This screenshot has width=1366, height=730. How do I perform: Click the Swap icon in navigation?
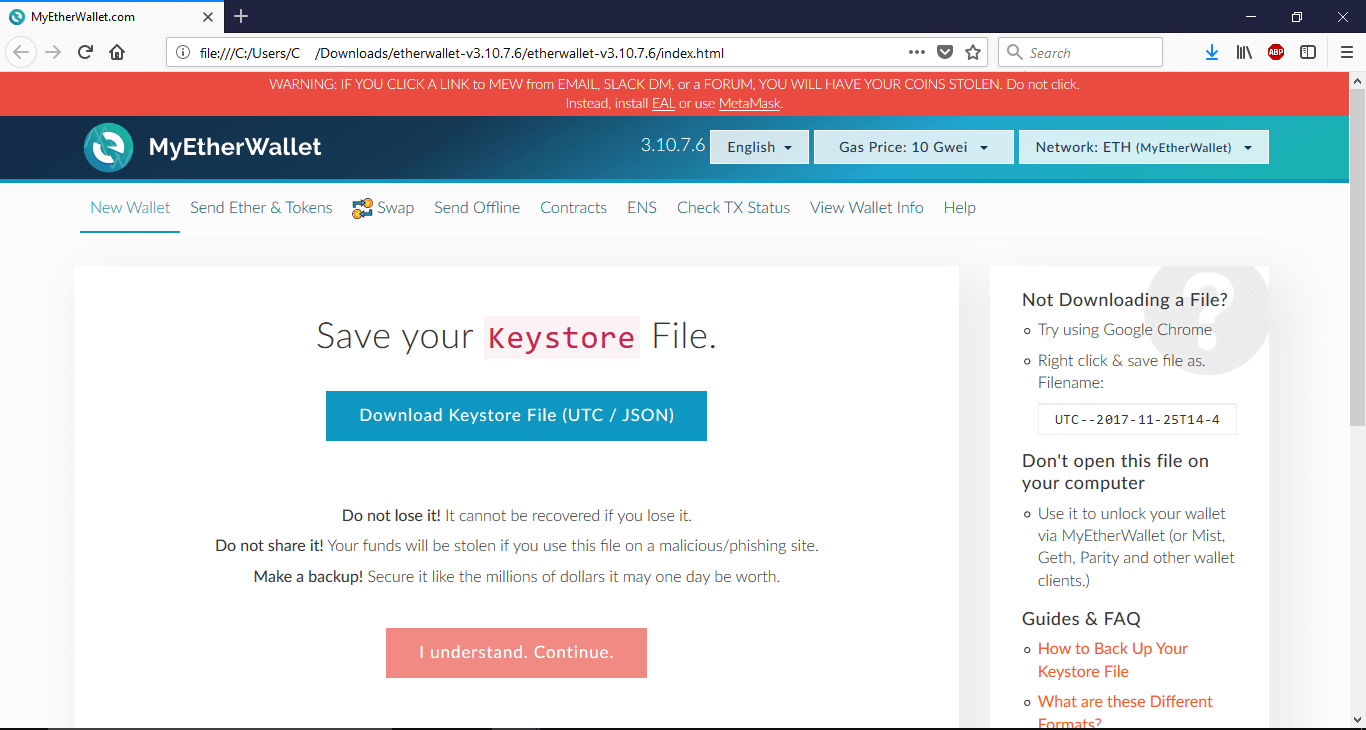[x=362, y=208]
